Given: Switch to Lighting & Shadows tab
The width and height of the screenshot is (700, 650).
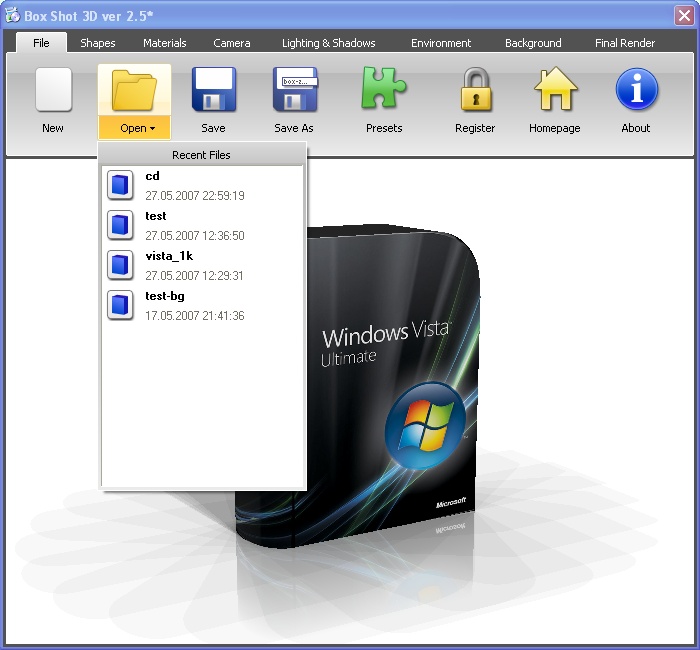Looking at the screenshot, I should (x=328, y=43).
